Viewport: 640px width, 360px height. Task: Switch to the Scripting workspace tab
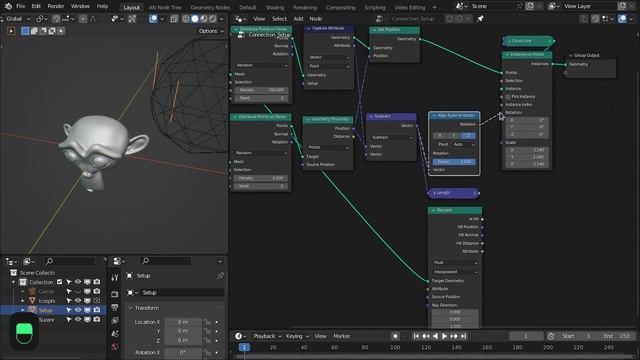tap(375, 7)
